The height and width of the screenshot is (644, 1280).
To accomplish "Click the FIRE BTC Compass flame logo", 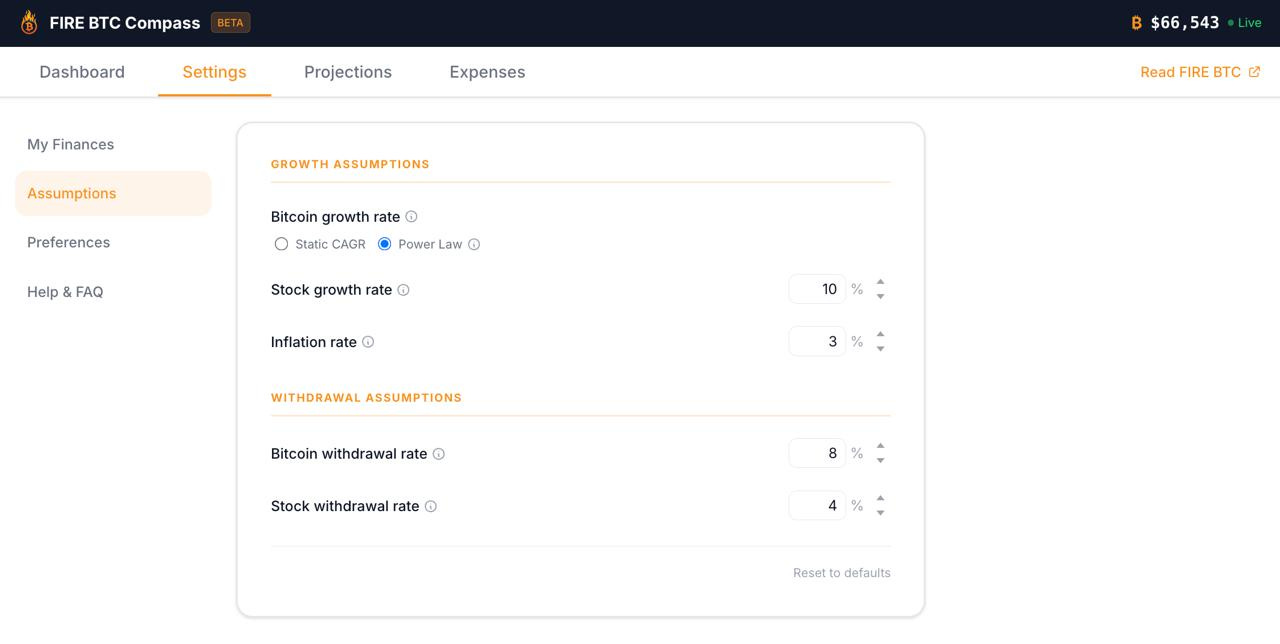I will (x=29, y=22).
